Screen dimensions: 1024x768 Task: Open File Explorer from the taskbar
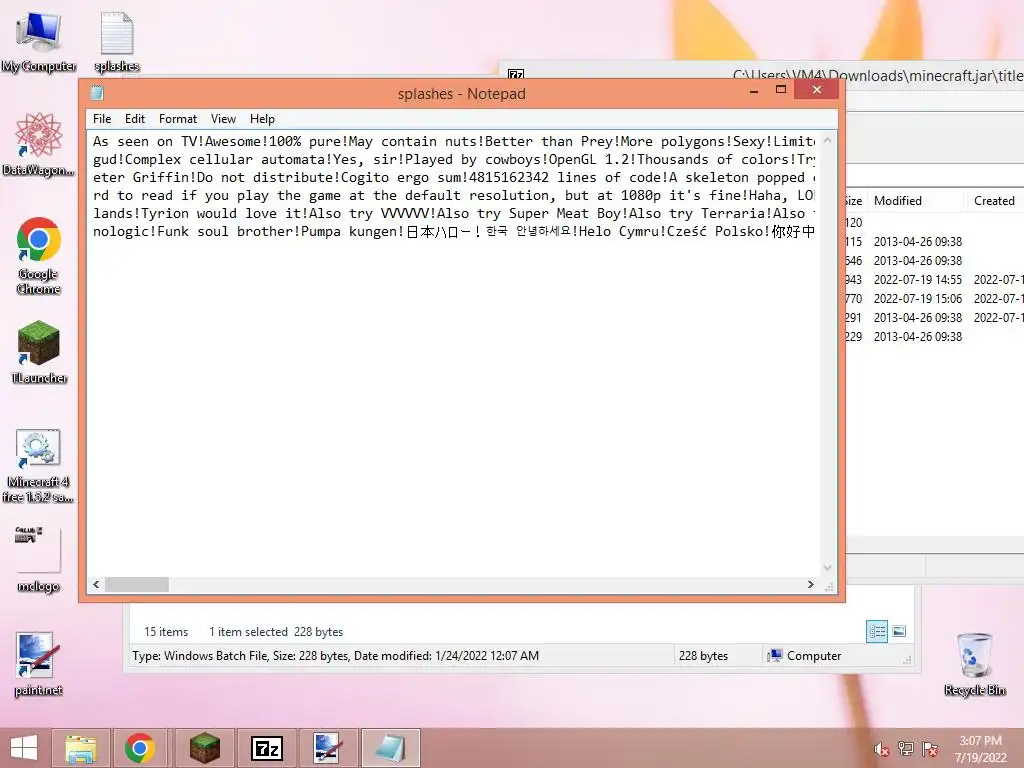(x=80, y=748)
